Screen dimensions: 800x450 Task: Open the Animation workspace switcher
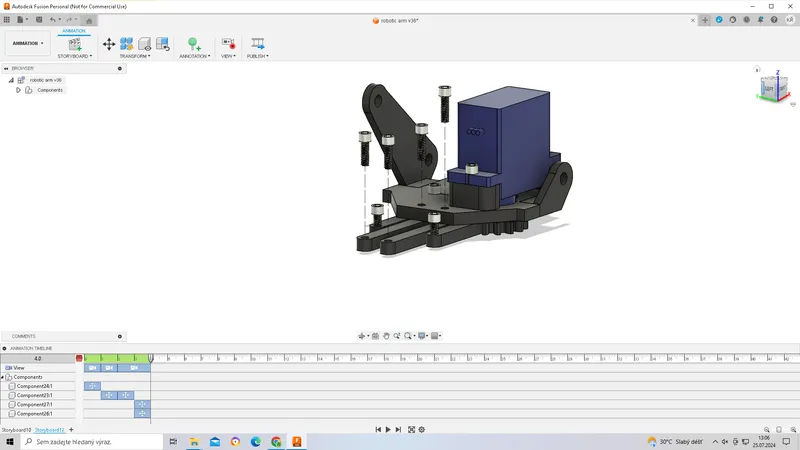pos(28,43)
